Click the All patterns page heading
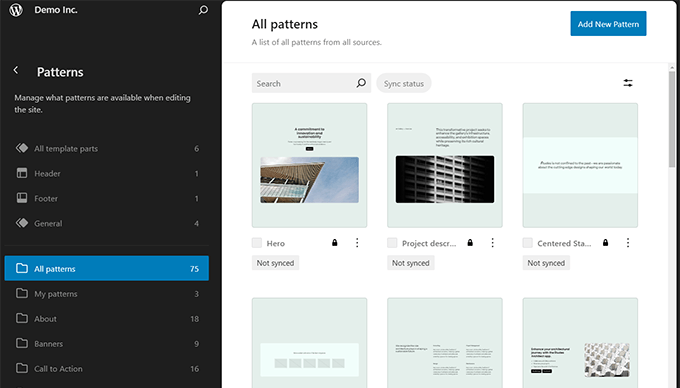This screenshot has width=680, height=388. 284,24
